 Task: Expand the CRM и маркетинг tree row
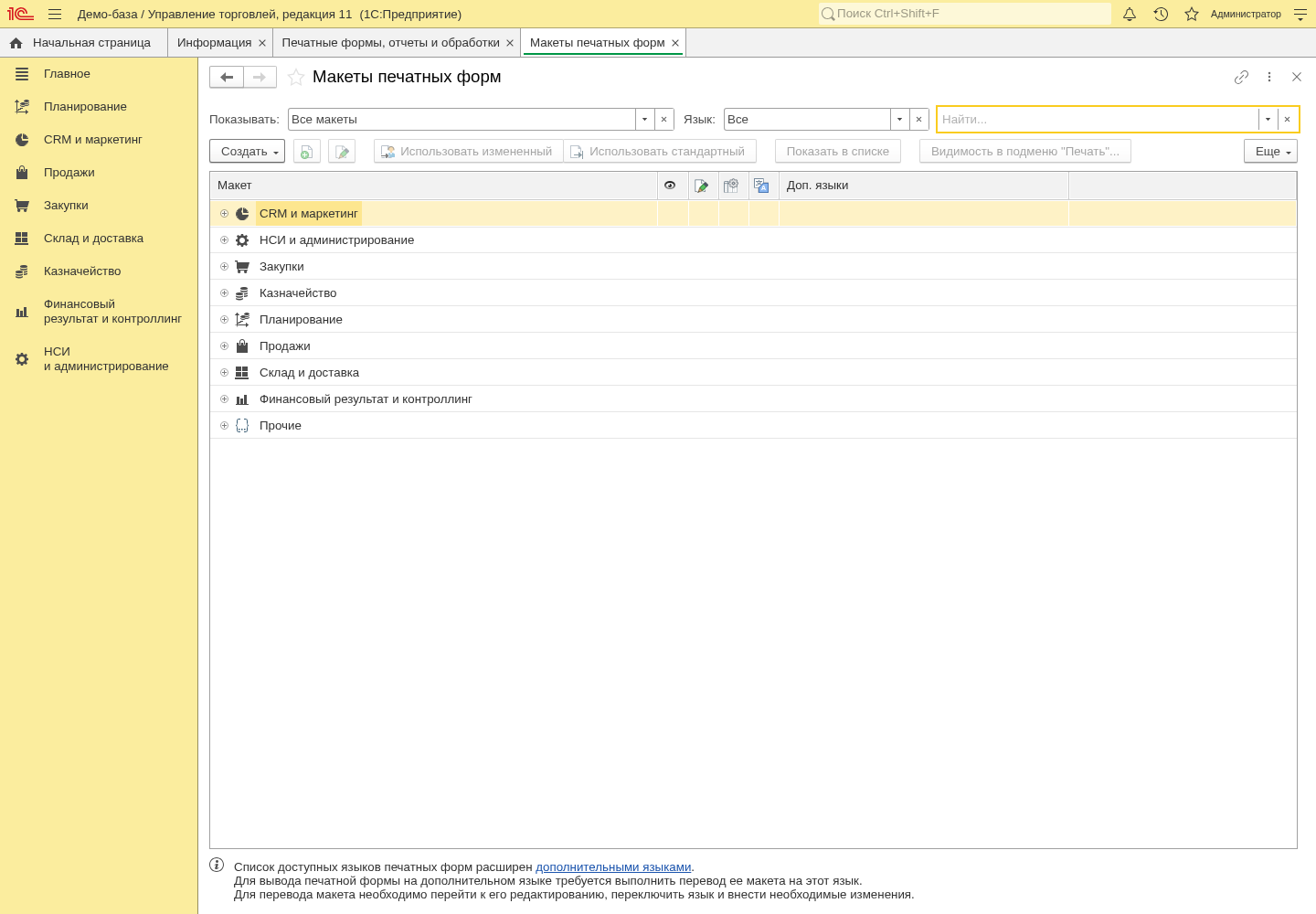pyautogui.click(x=224, y=214)
